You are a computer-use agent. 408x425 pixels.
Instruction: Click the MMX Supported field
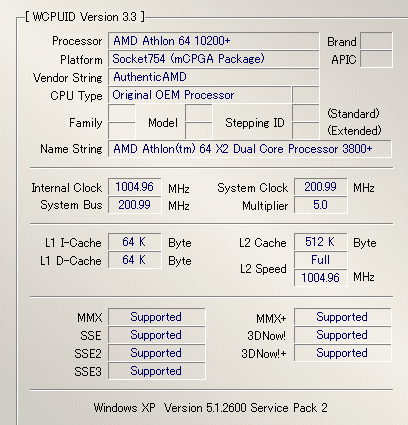point(157,317)
